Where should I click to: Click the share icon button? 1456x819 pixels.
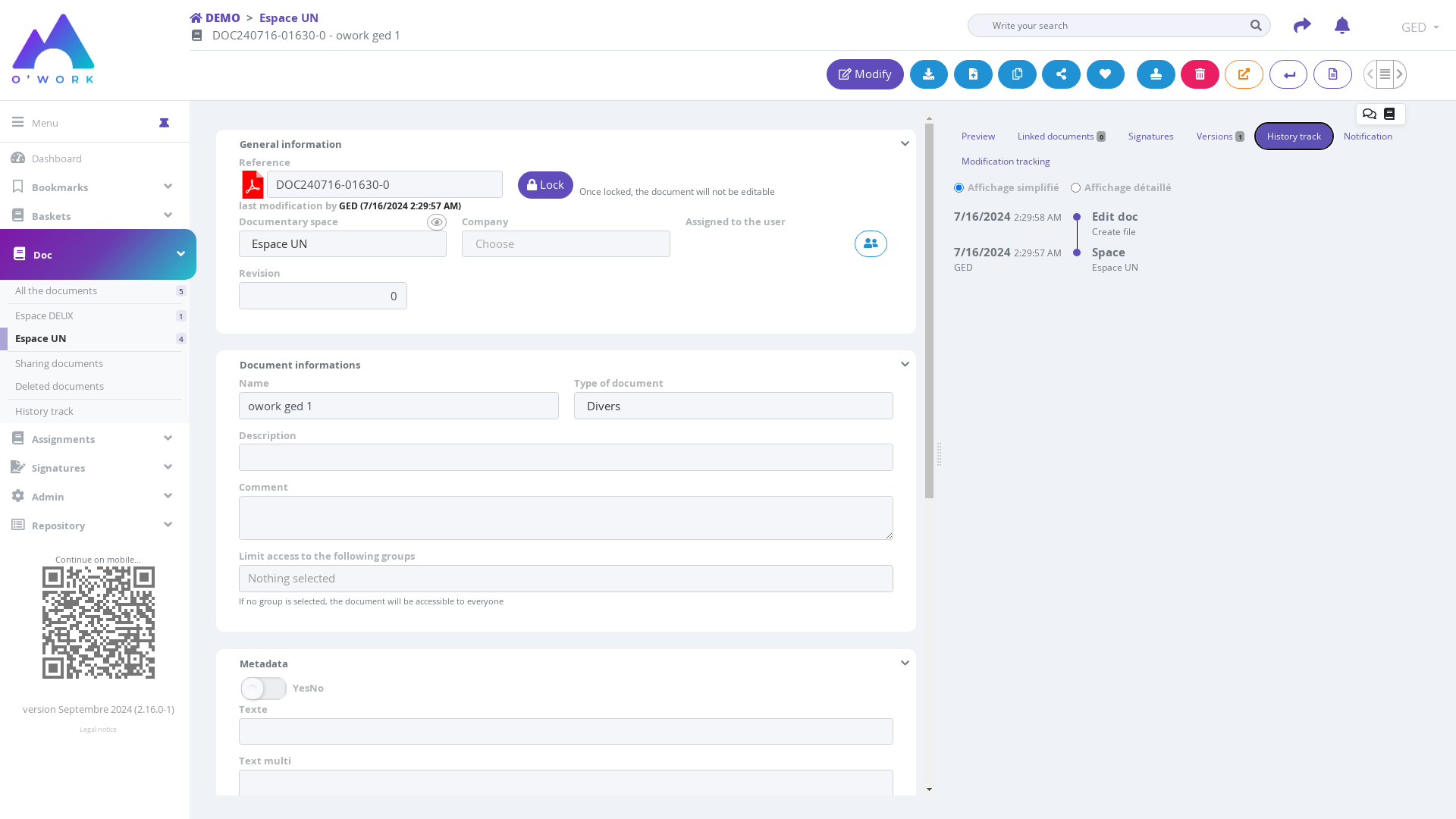[x=1061, y=74]
